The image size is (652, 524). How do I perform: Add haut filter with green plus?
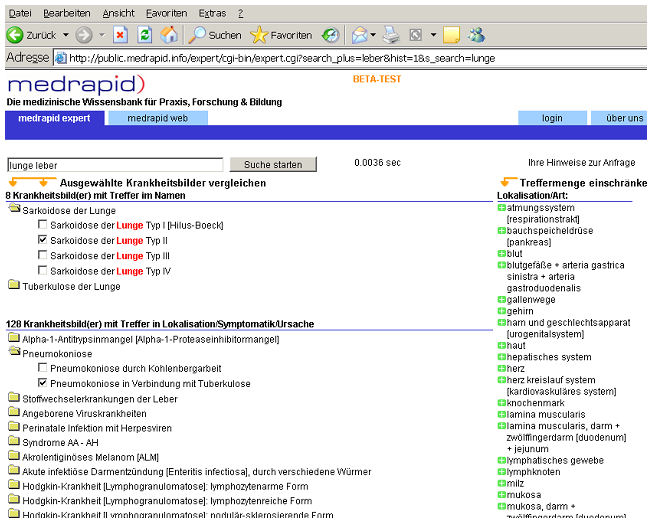pyautogui.click(x=501, y=345)
